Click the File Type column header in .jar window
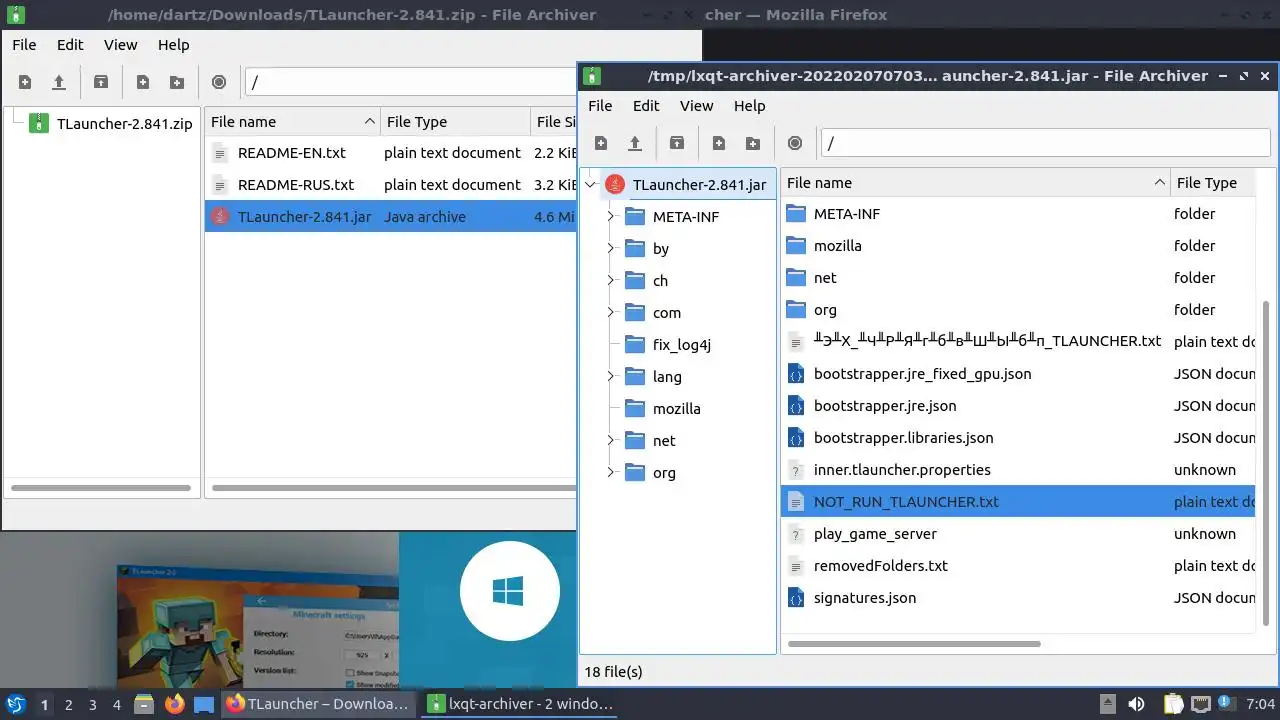This screenshot has height=720, width=1280. click(x=1212, y=183)
